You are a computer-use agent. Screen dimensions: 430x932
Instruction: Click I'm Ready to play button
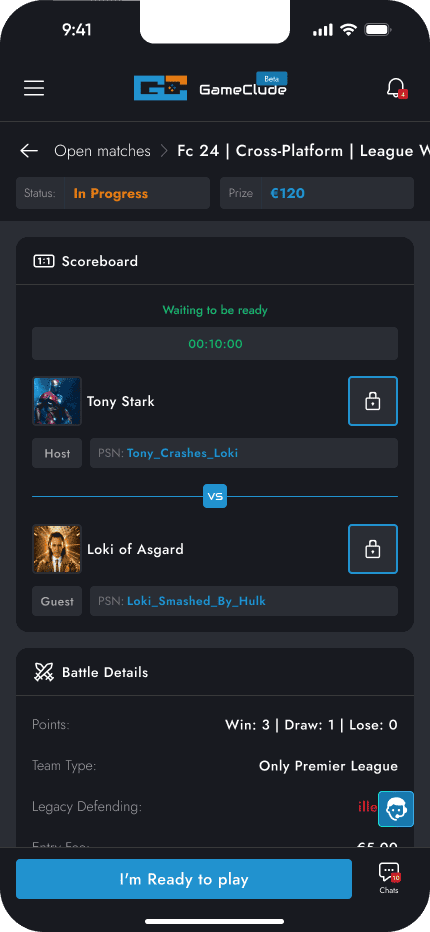(x=184, y=879)
